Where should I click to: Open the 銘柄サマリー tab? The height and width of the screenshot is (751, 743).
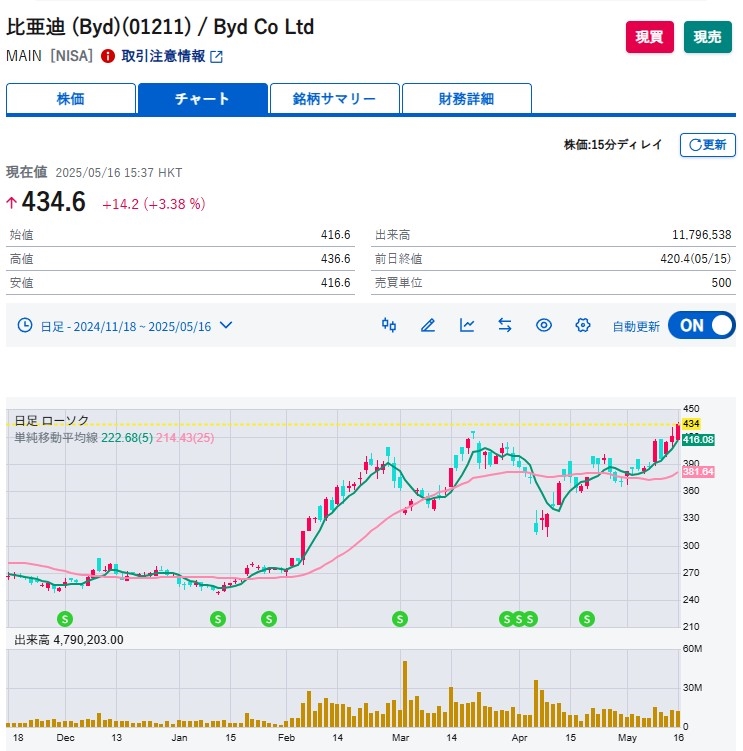pyautogui.click(x=335, y=99)
